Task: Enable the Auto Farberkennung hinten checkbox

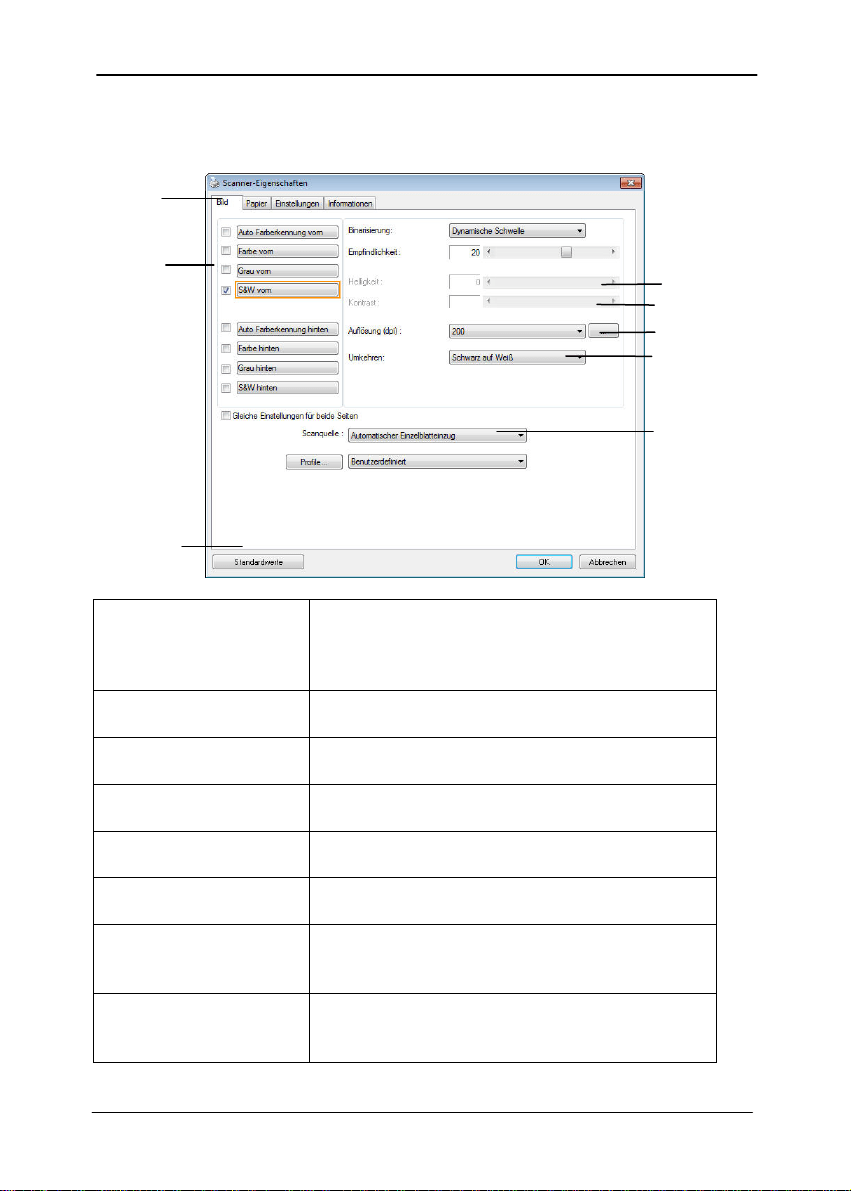Action: click(x=226, y=328)
